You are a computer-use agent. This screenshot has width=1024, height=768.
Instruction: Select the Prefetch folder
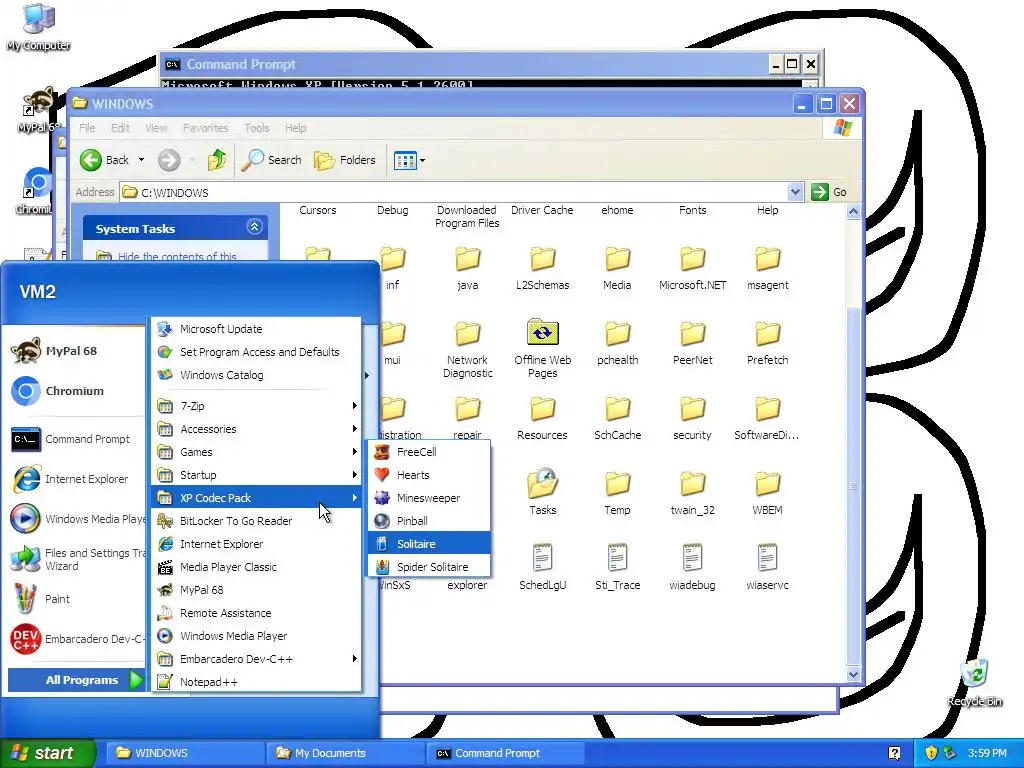pyautogui.click(x=767, y=344)
